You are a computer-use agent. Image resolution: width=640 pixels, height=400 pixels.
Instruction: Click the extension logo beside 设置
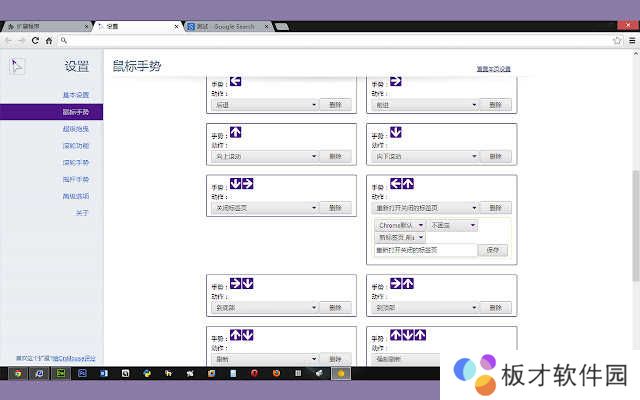[18, 66]
